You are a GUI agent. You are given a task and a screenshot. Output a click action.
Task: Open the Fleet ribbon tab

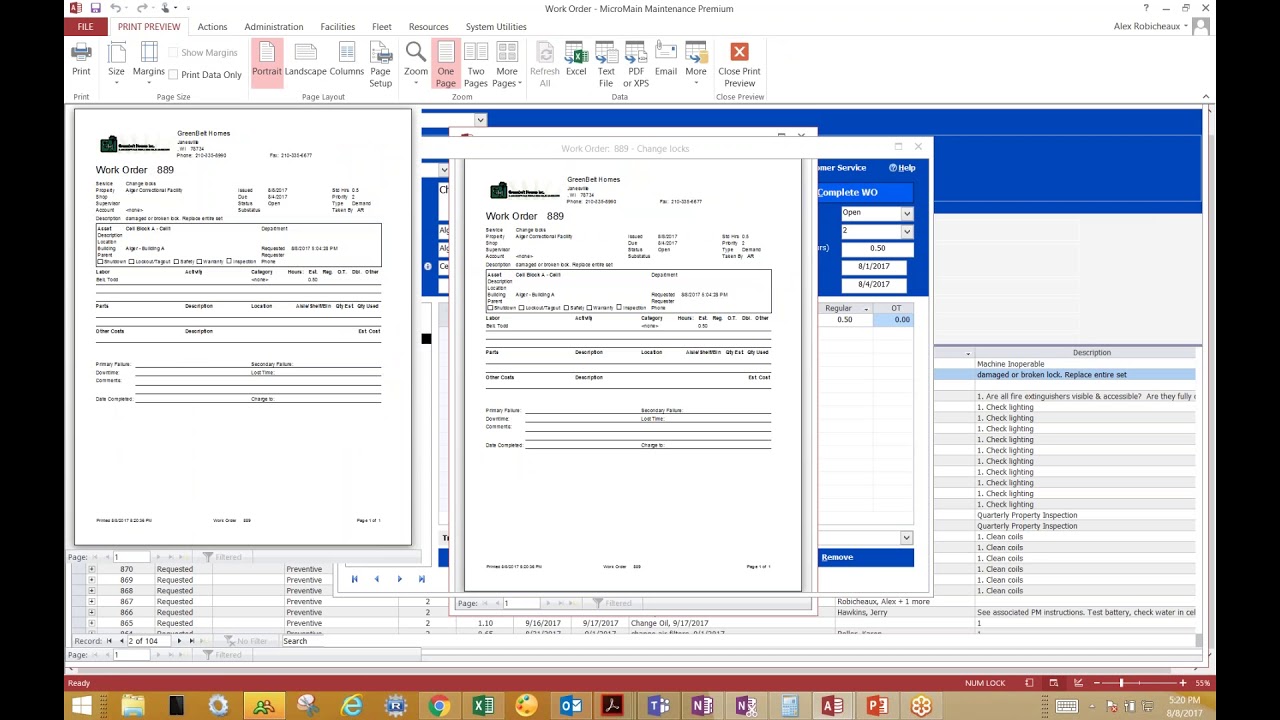pyautogui.click(x=382, y=27)
